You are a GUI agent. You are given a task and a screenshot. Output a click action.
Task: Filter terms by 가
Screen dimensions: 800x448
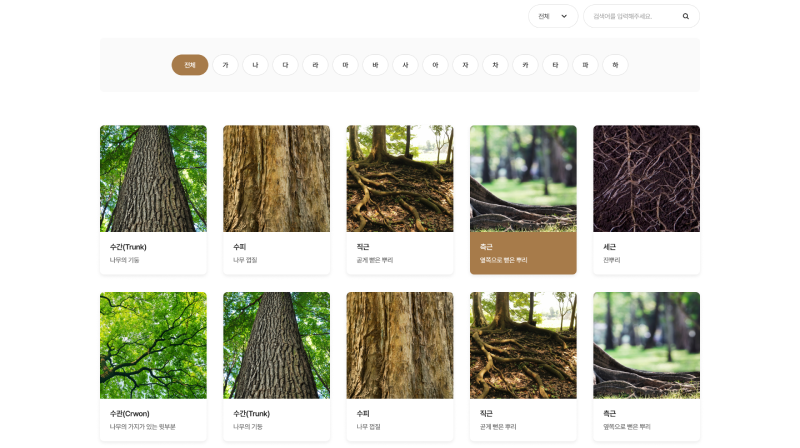coord(225,65)
